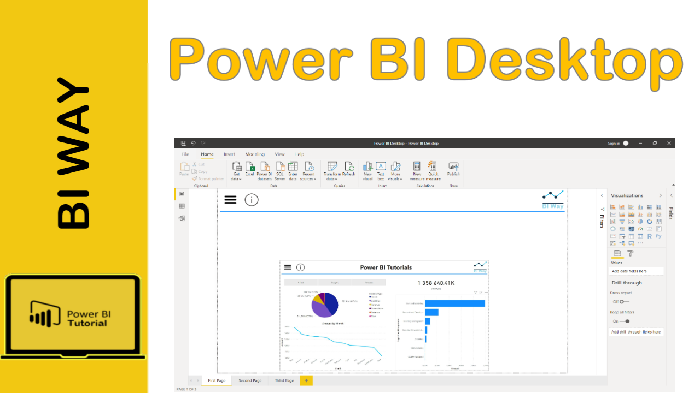
Task: Collapse the Visualizations pane chevron
Action: pyautogui.click(x=661, y=196)
